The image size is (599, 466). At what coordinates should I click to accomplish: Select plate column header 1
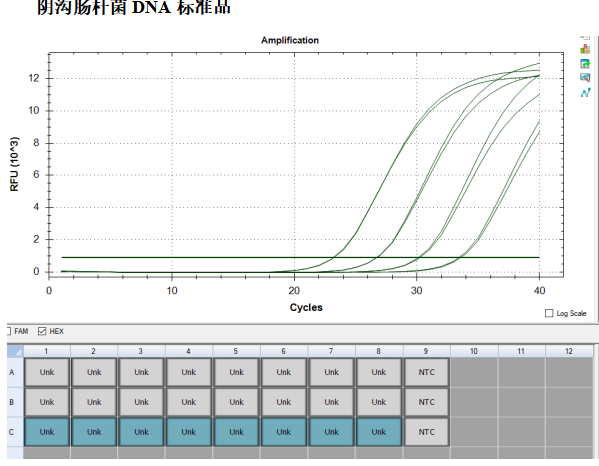coord(47,351)
